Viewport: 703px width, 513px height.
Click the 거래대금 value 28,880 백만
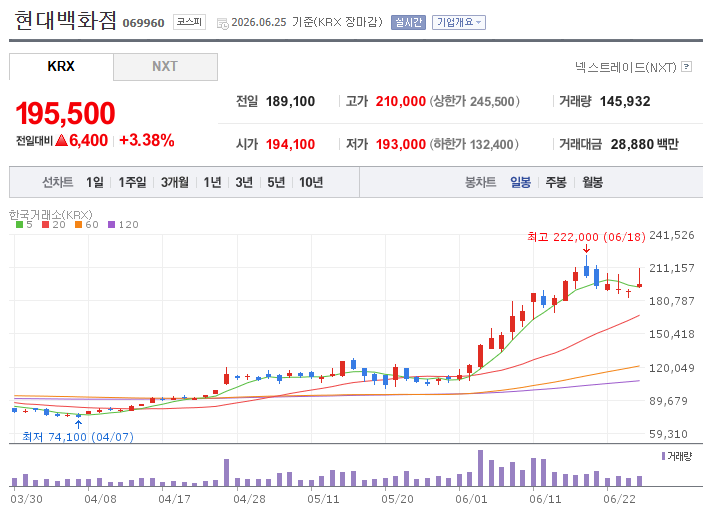[x=645, y=144]
